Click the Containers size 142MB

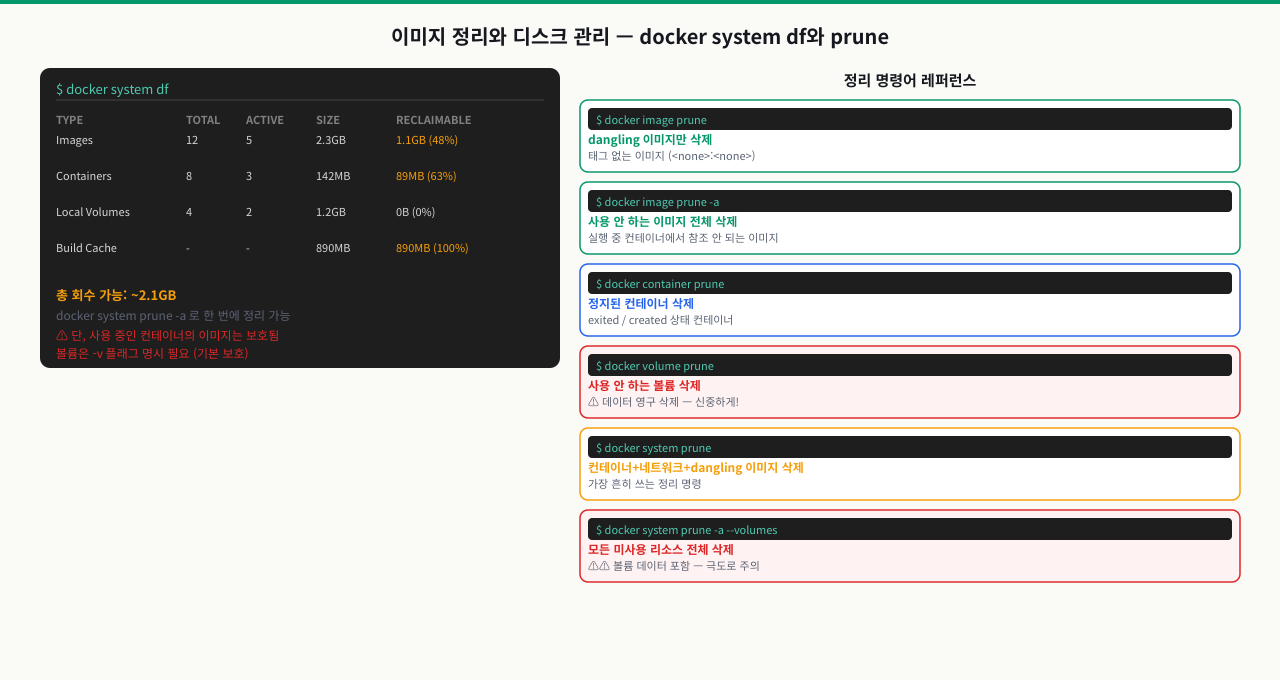tap(333, 176)
